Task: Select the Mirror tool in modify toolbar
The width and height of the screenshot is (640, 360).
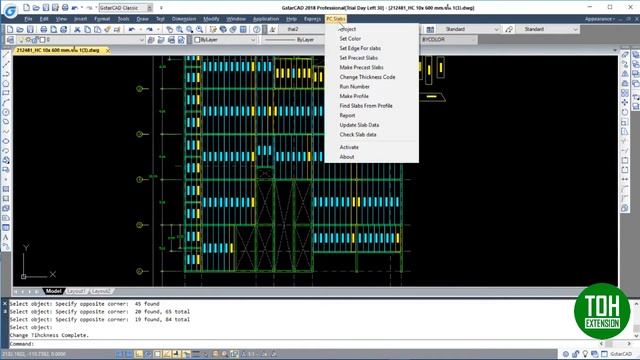Action: [x=625, y=74]
